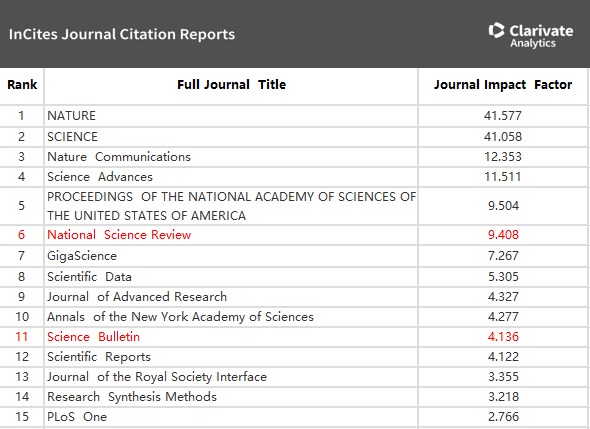This screenshot has height=429, width=590.
Task: Click rank number 10 cell
Action: click(21, 316)
